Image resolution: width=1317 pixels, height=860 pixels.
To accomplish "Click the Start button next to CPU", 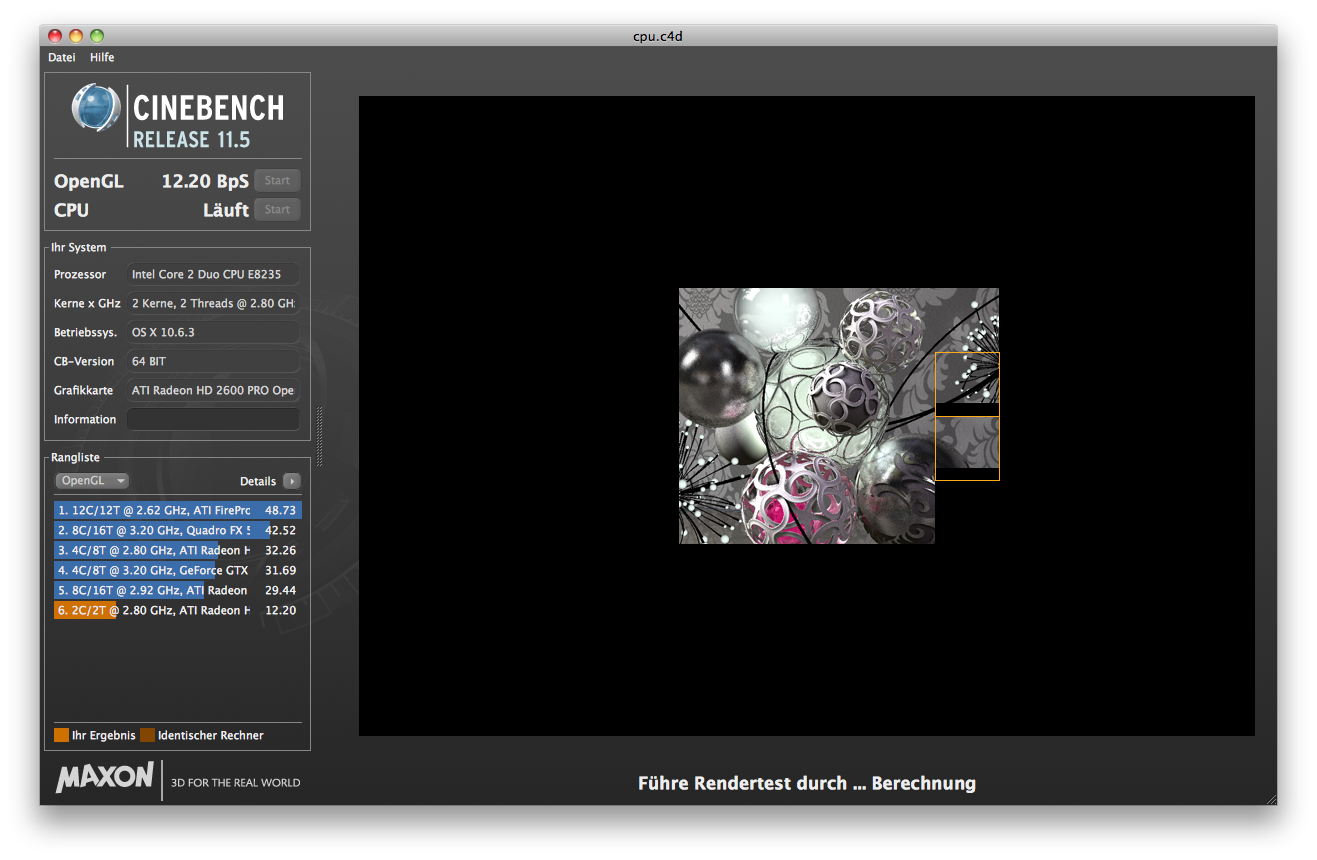I will pos(277,209).
